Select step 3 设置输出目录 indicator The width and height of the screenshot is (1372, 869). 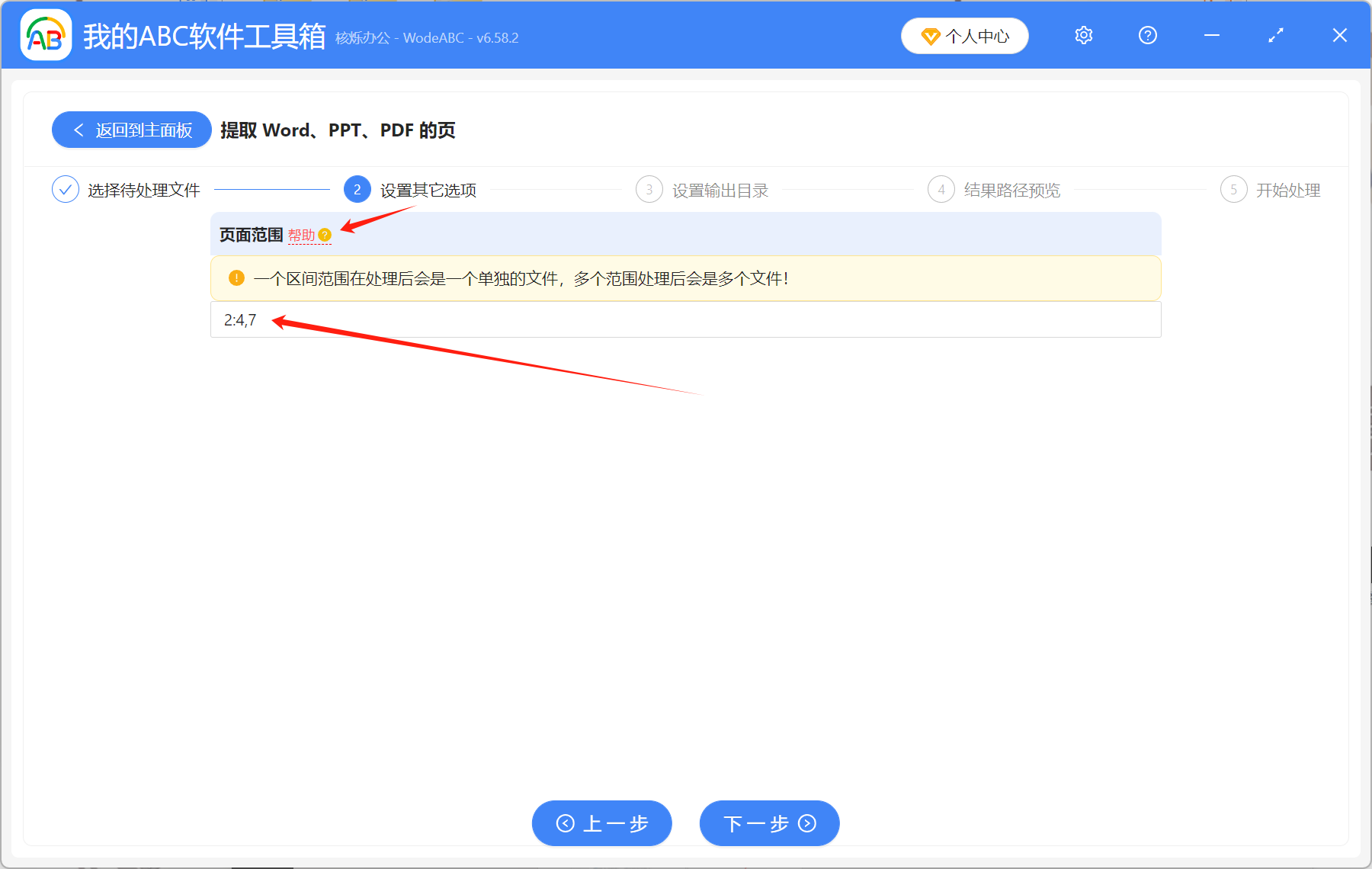click(649, 189)
